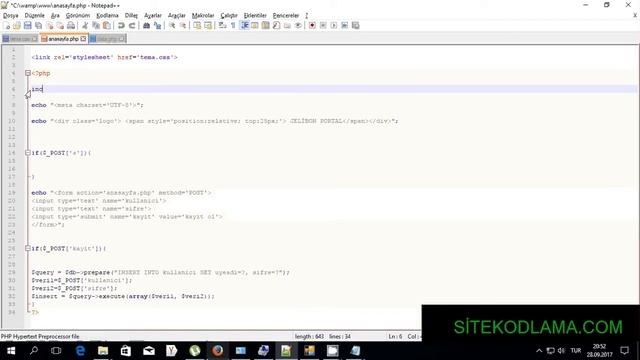Toggle synchronized horizontal scrolling
Image resolution: width=640 pixels, height=360 pixels.
(208, 26)
